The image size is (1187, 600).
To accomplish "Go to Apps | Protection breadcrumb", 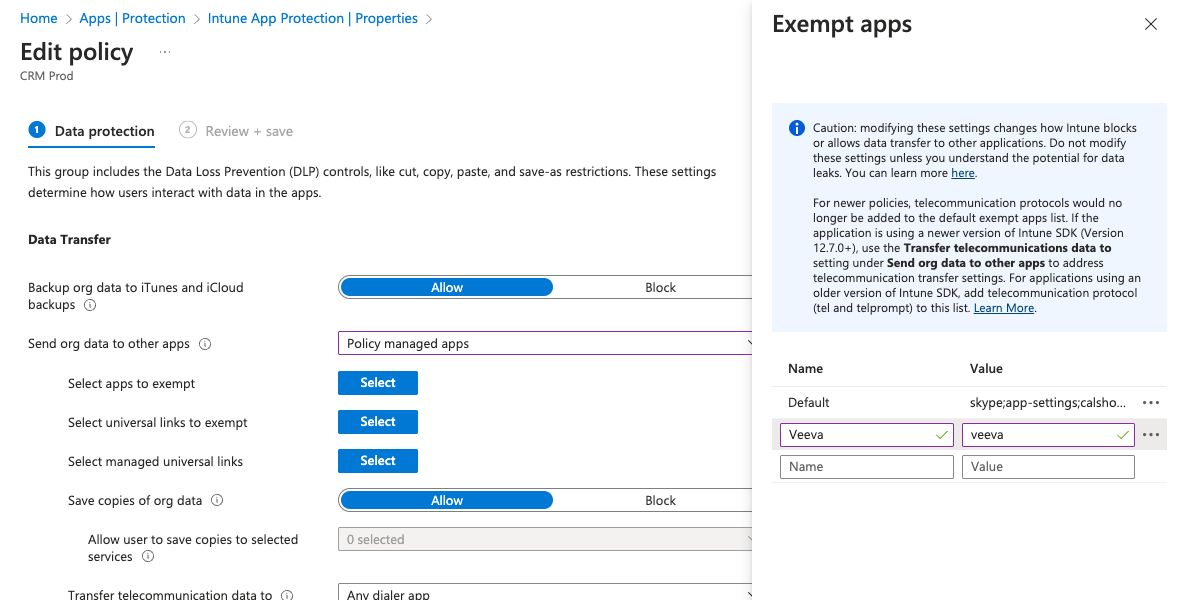I will pos(132,19).
